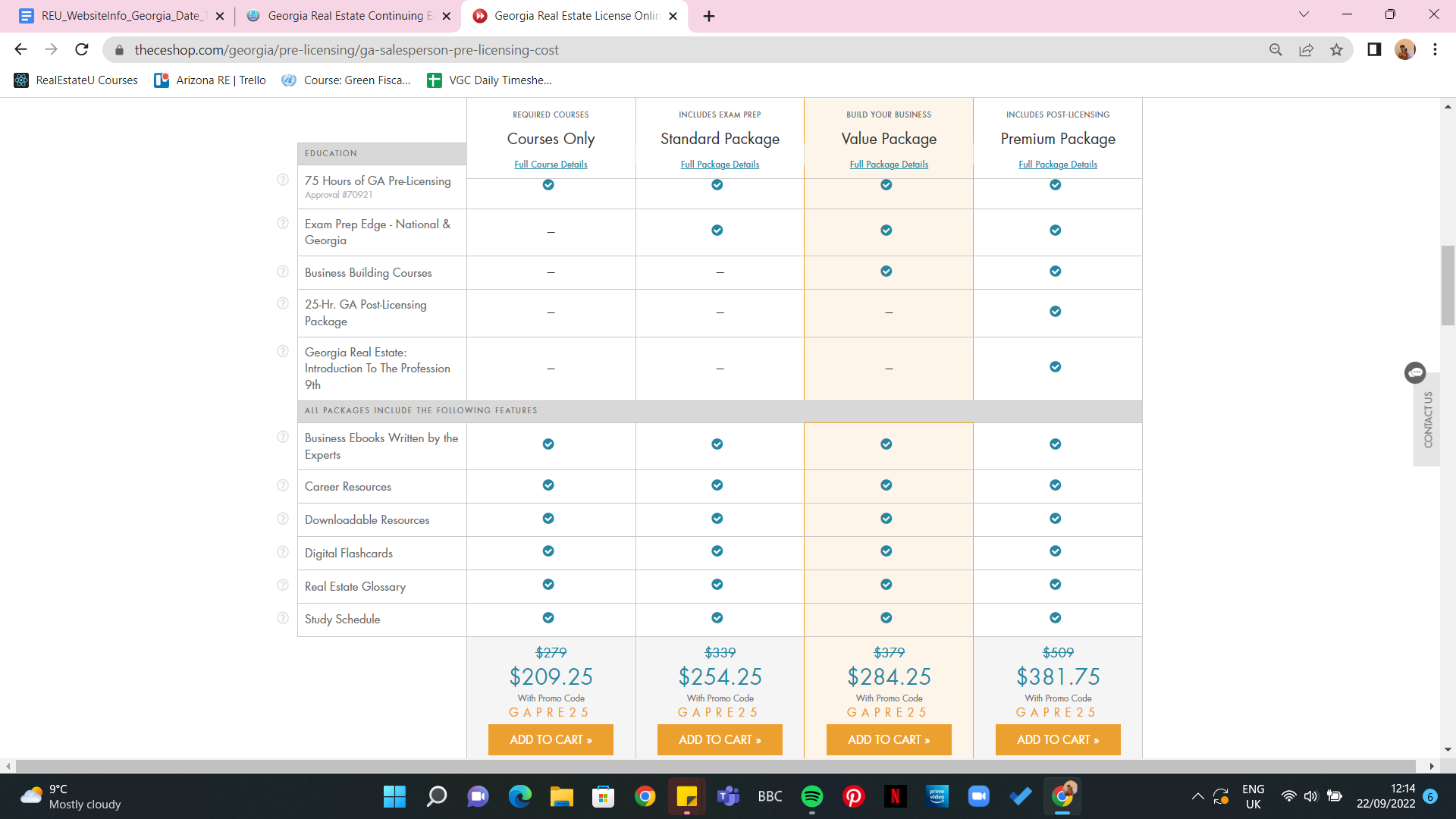Open Full Package Details for Value Package
Viewport: 1456px width, 819px height.
(x=889, y=165)
